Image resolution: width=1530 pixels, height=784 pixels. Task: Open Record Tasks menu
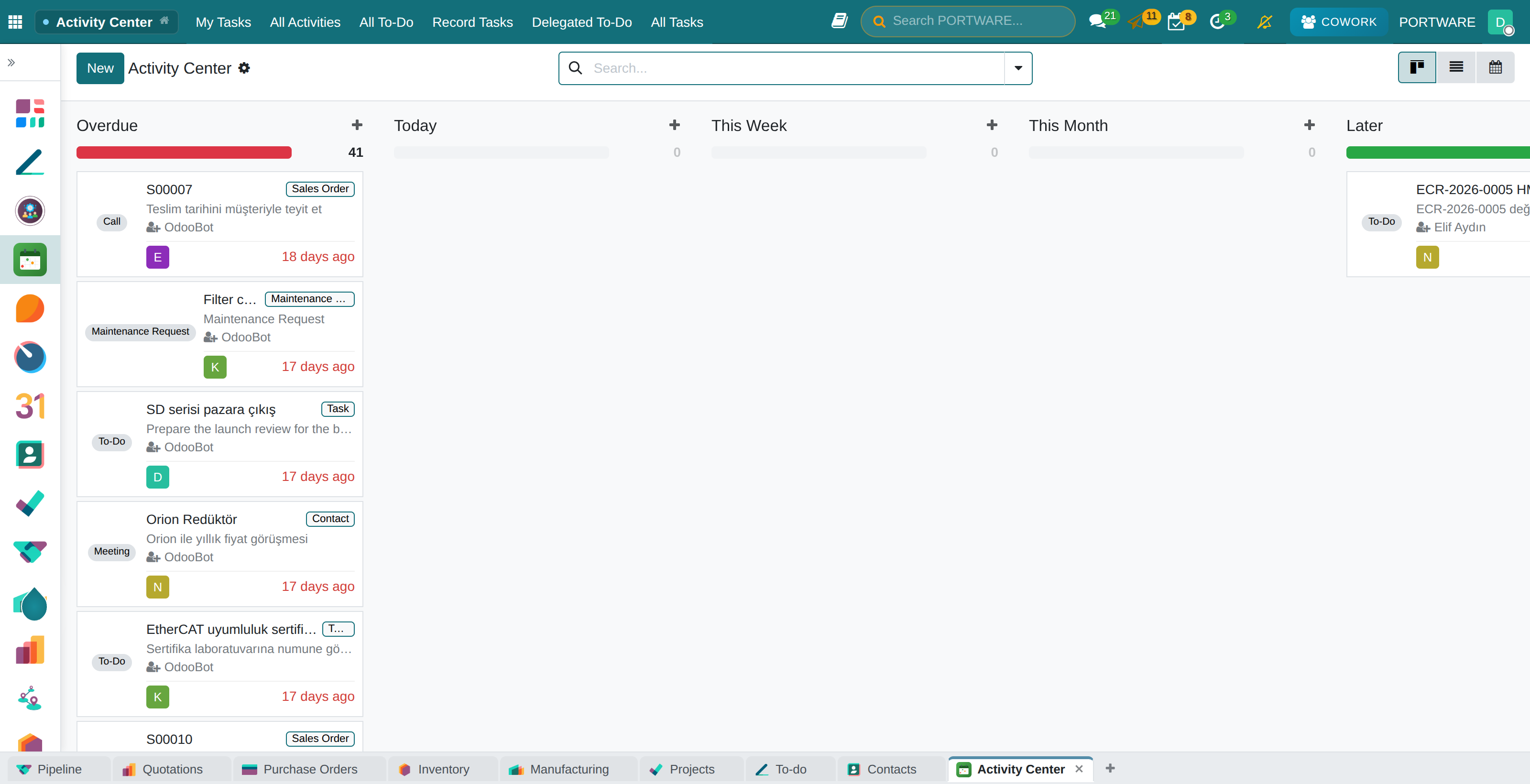point(472,22)
